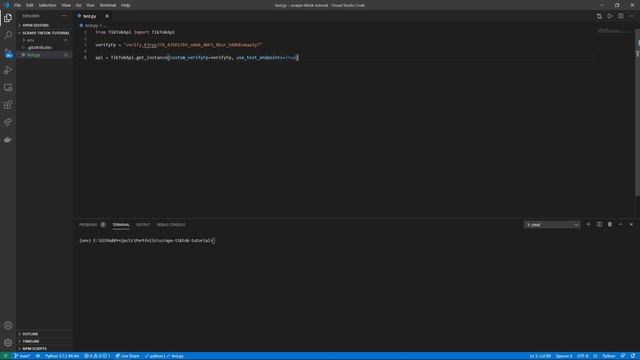Click Spaces: 4 indentation setting
Viewport: 640px width, 360px height.
coord(564,356)
